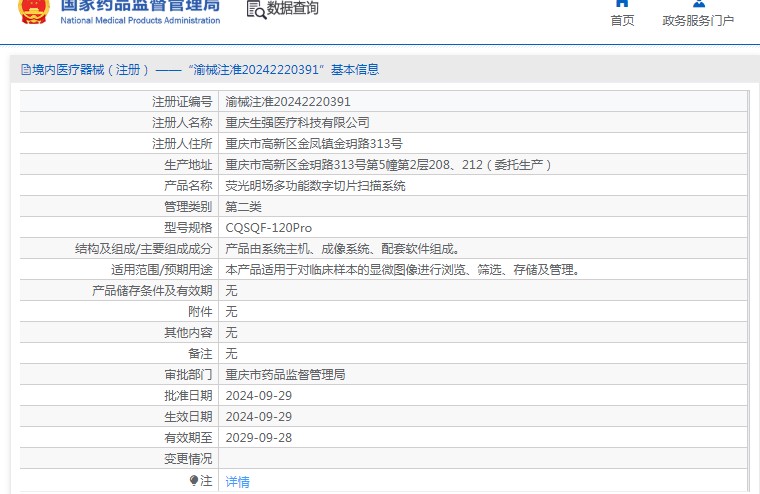Viewport: 760px width, 494px height.
Task: Click 注册证编号 row label
Action: tap(182, 101)
